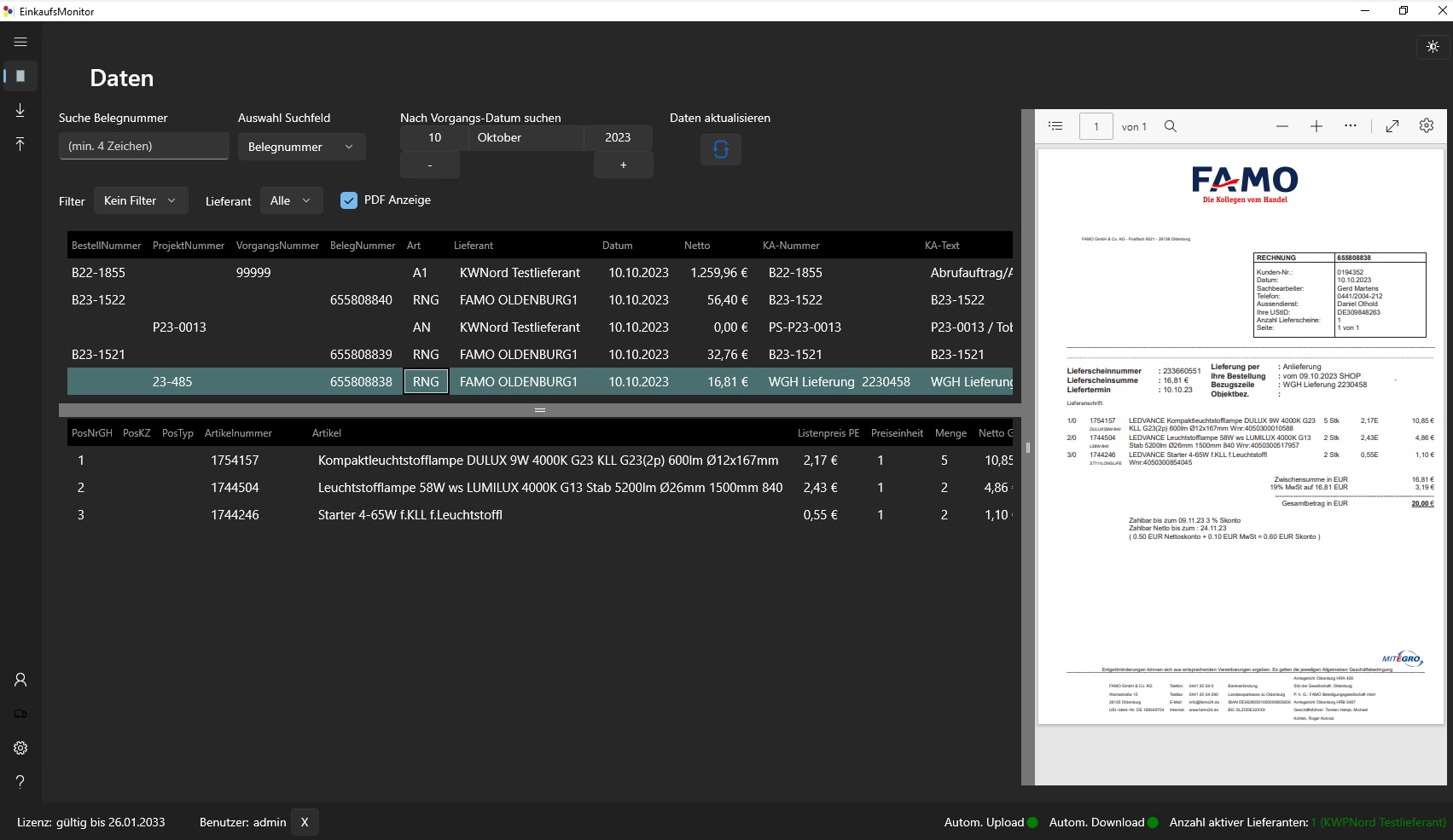Viewport: 1453px width, 840px height.
Task: Open the Kein Filter dropdown
Action: [141, 200]
